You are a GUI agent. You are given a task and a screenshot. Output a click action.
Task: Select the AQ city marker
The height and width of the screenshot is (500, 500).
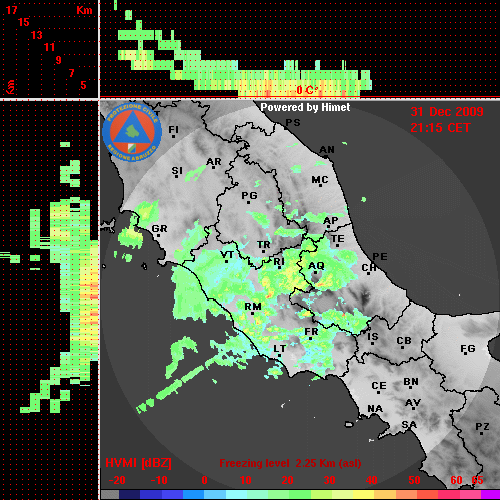click(315, 273)
